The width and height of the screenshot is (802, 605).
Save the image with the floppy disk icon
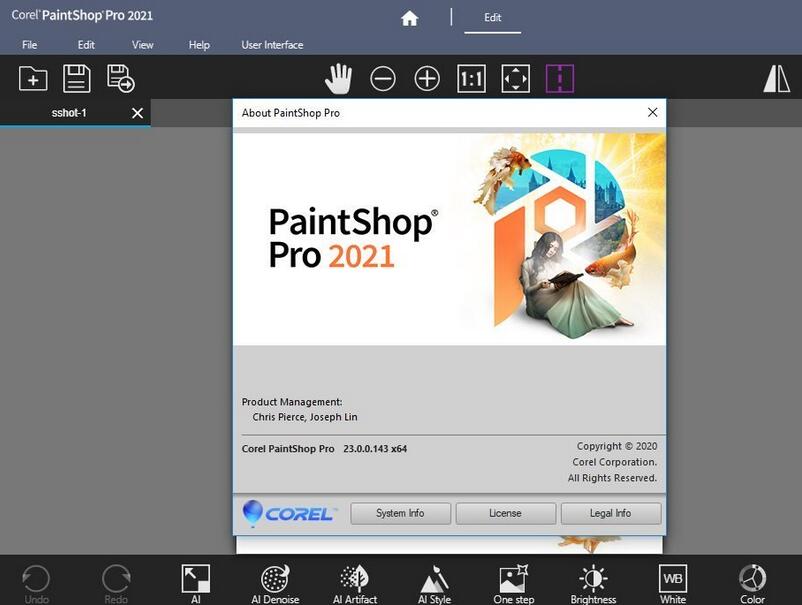[77, 79]
